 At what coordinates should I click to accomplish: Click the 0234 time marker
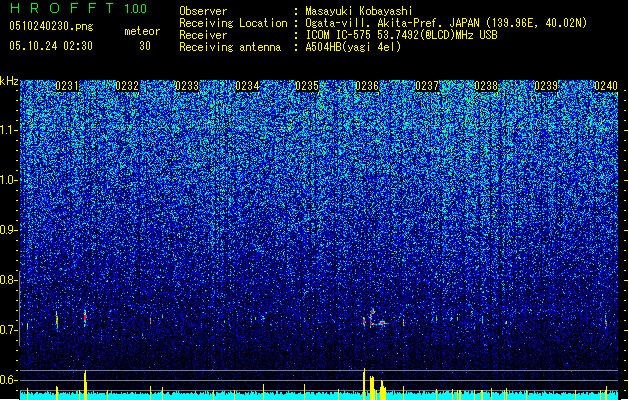point(247,86)
